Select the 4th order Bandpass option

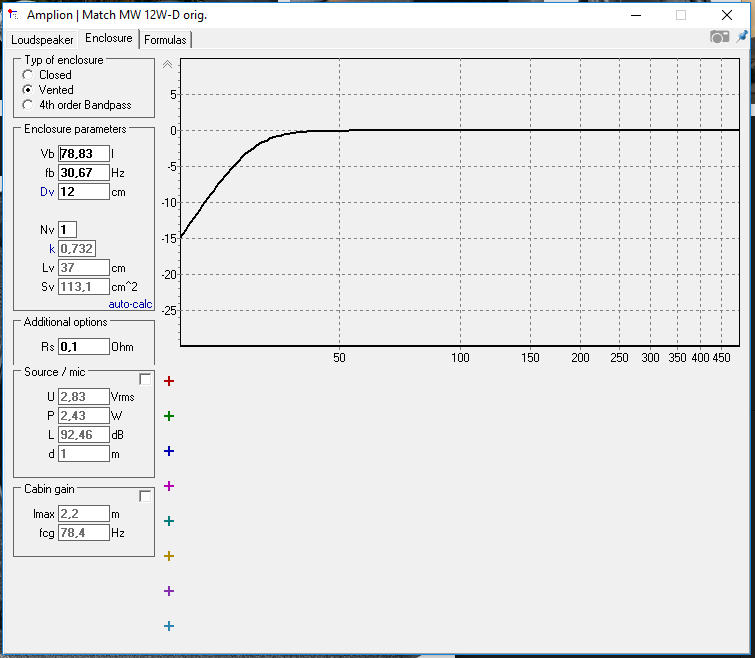[x=27, y=105]
